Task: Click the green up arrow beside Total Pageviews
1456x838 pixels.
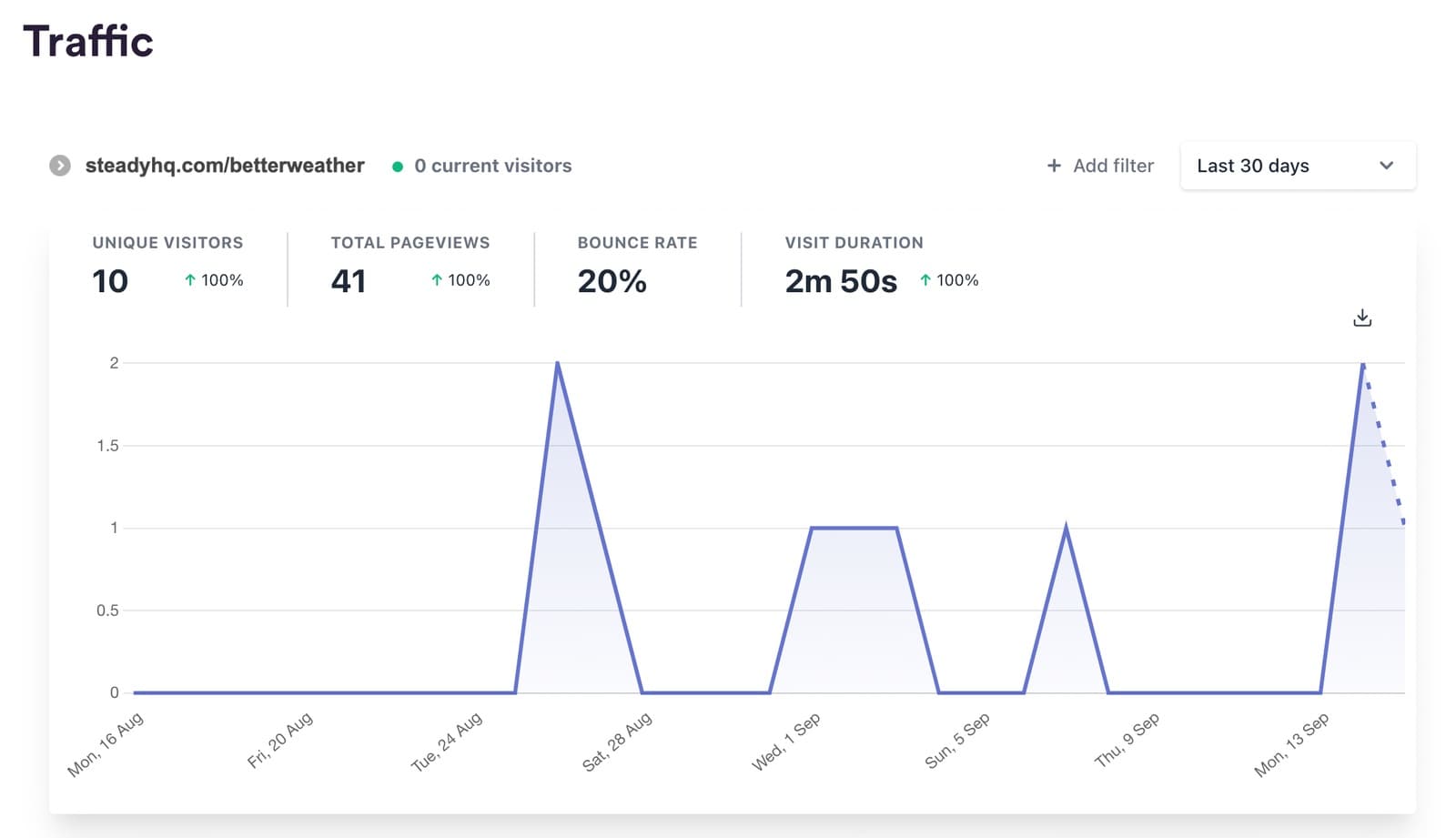Action: (437, 280)
